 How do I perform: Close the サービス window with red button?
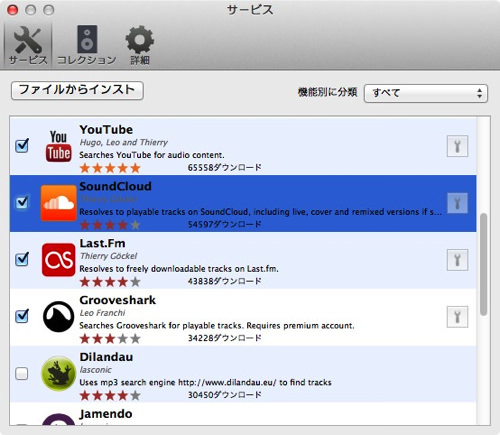click(x=12, y=10)
